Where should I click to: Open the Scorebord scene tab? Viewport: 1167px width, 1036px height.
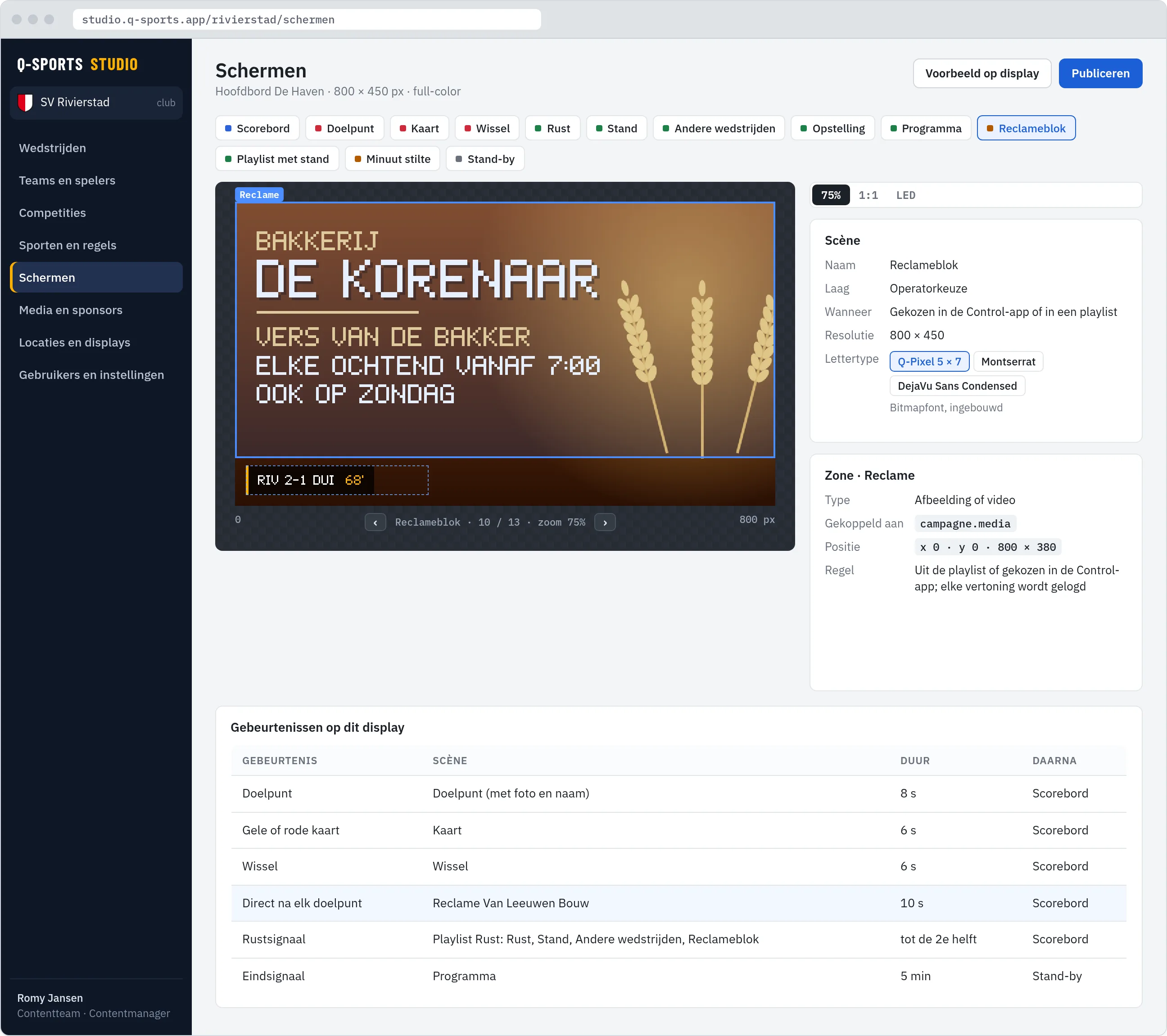(257, 128)
